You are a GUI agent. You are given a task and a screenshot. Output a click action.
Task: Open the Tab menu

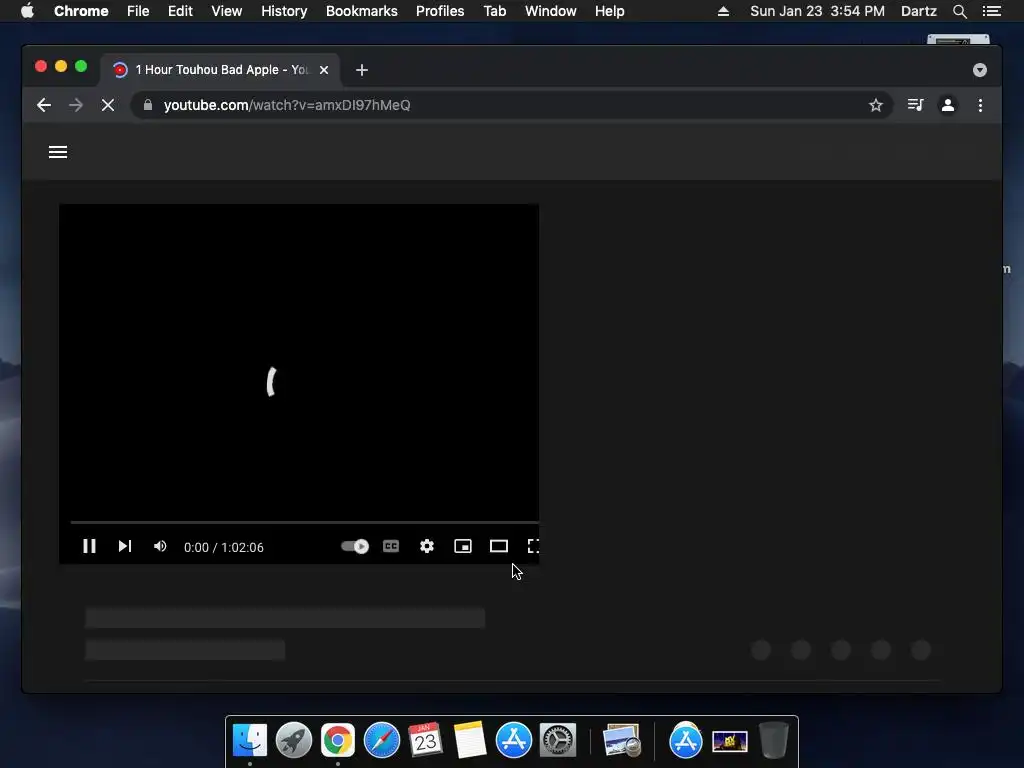[494, 11]
